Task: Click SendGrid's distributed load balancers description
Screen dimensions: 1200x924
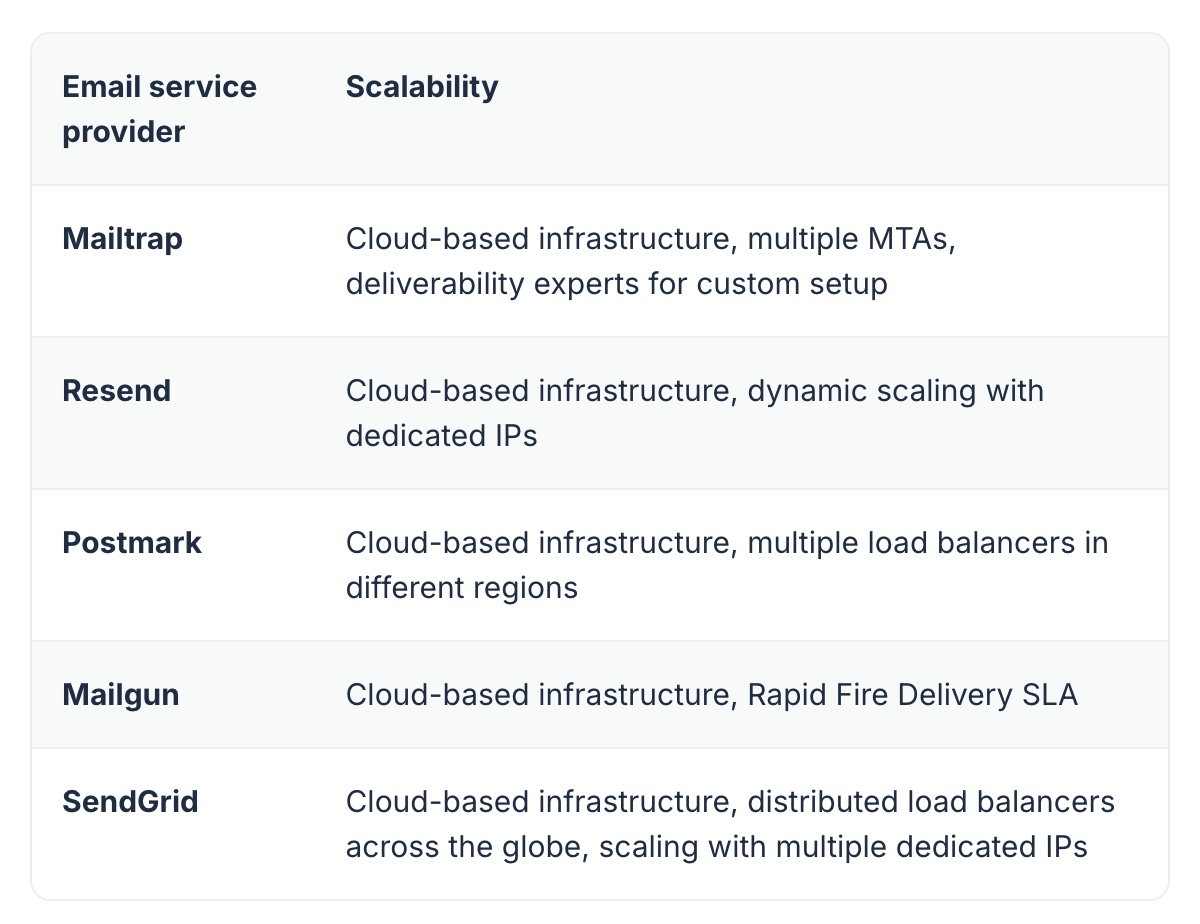Action: (x=730, y=824)
